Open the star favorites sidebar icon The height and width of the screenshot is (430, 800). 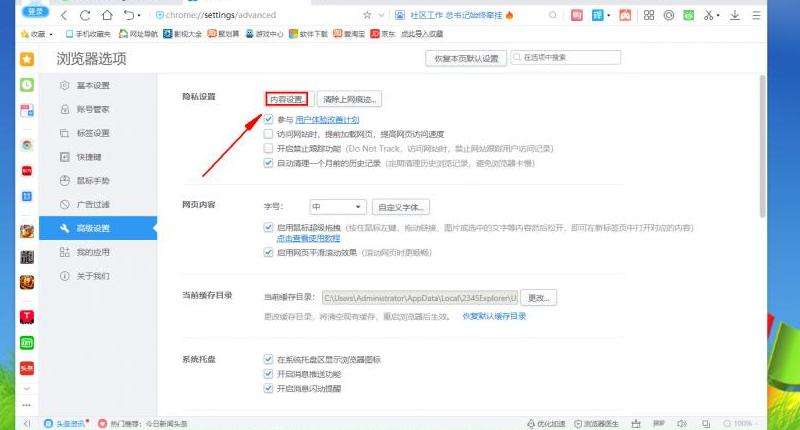[x=27, y=60]
